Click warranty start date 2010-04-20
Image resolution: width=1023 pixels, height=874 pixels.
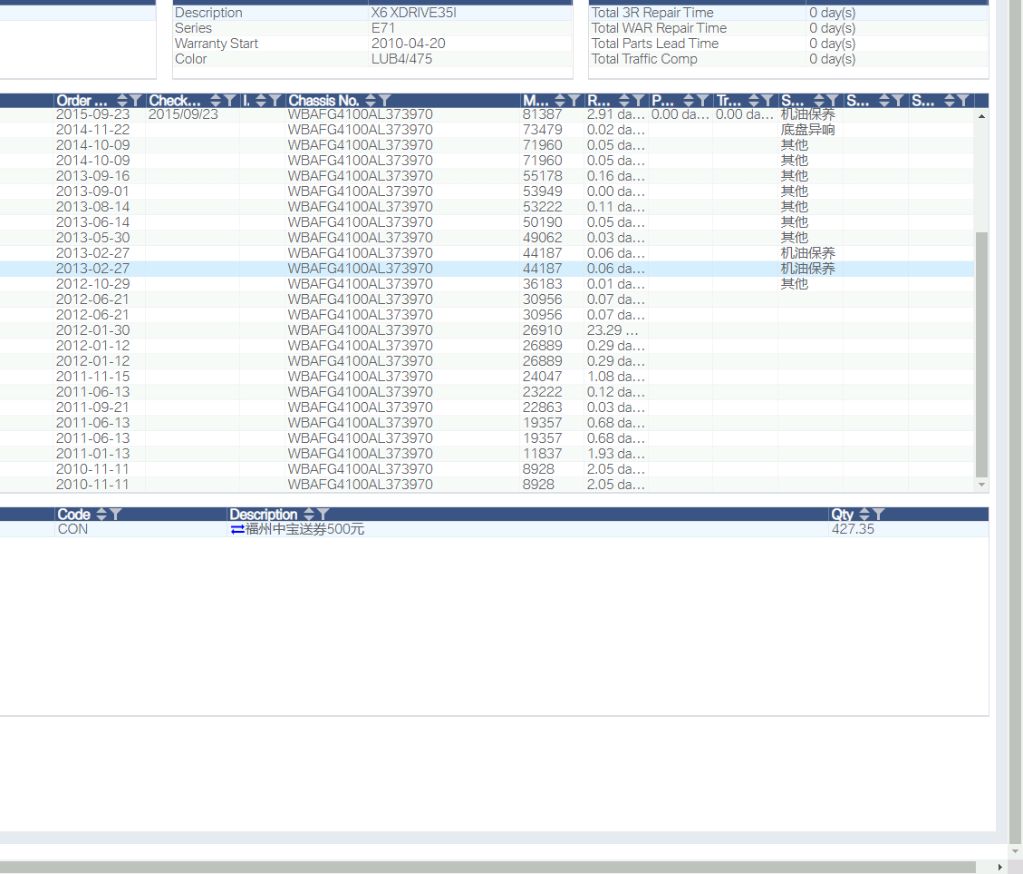pyautogui.click(x=408, y=43)
